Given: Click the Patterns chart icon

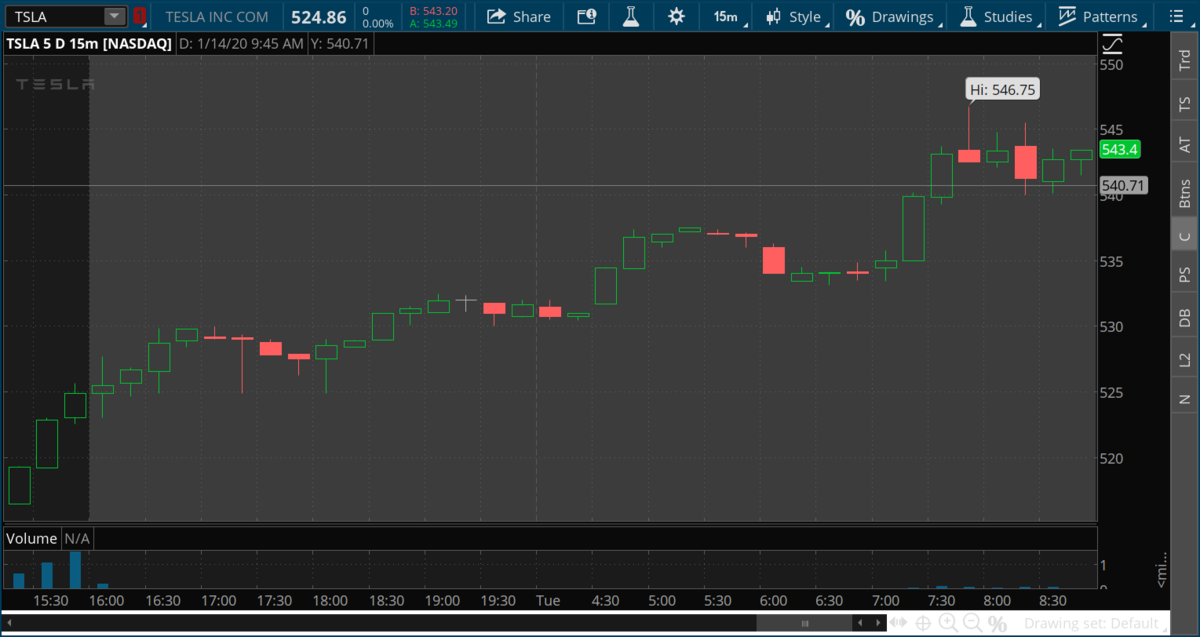Looking at the screenshot, I should (1067, 16).
